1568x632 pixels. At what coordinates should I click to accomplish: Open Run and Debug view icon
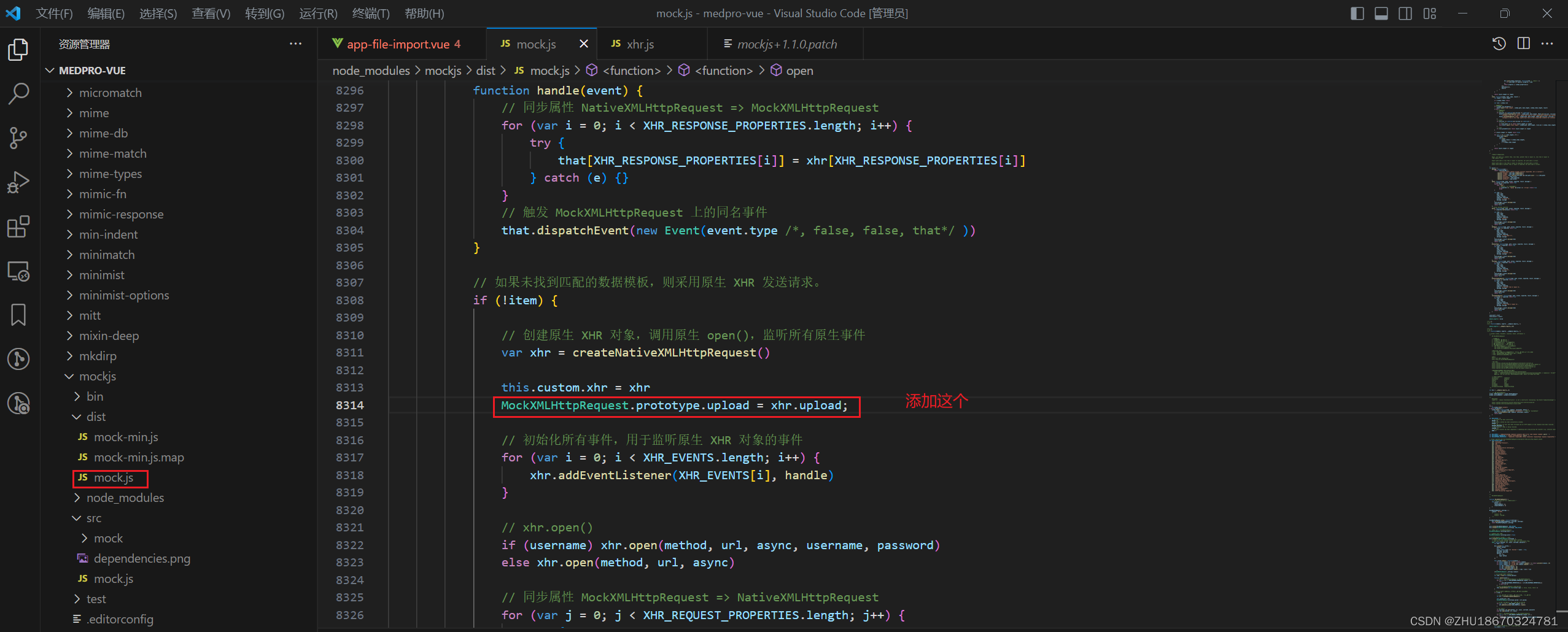pyautogui.click(x=18, y=182)
